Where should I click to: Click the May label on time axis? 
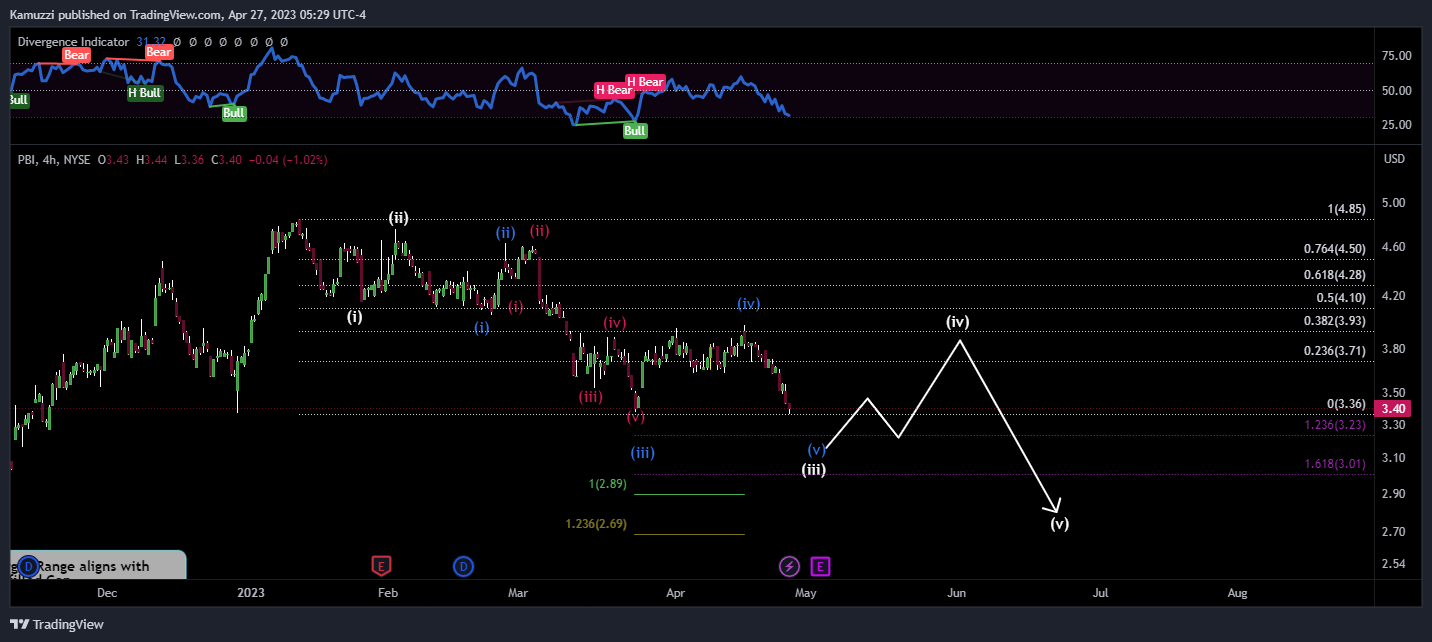pyautogui.click(x=805, y=593)
